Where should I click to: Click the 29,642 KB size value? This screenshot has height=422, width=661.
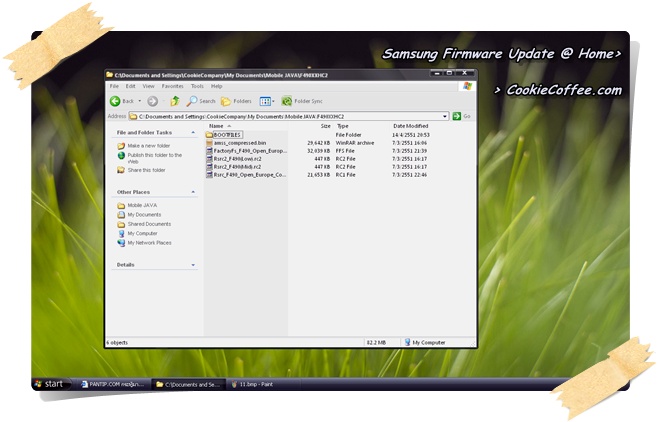pos(318,143)
